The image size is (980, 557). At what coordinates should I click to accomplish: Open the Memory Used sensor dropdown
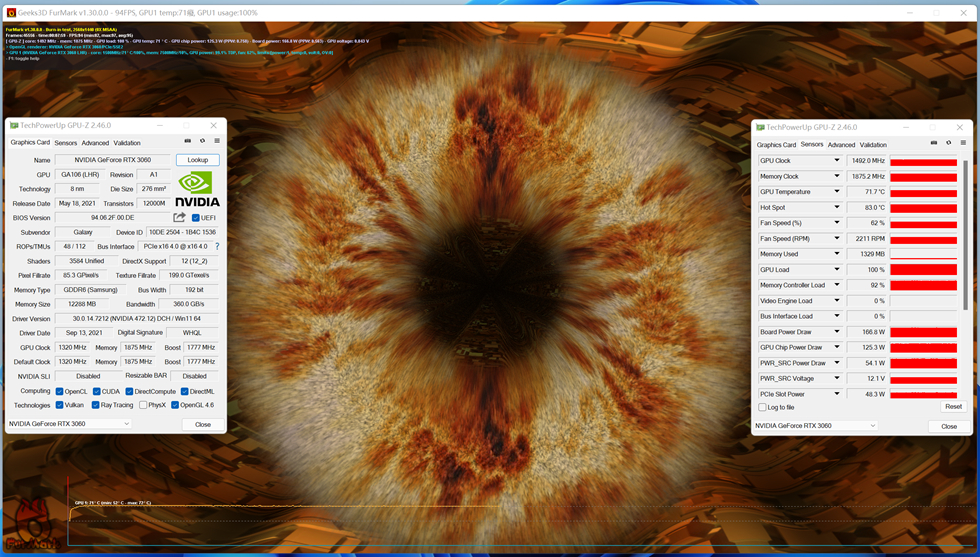click(x=836, y=254)
